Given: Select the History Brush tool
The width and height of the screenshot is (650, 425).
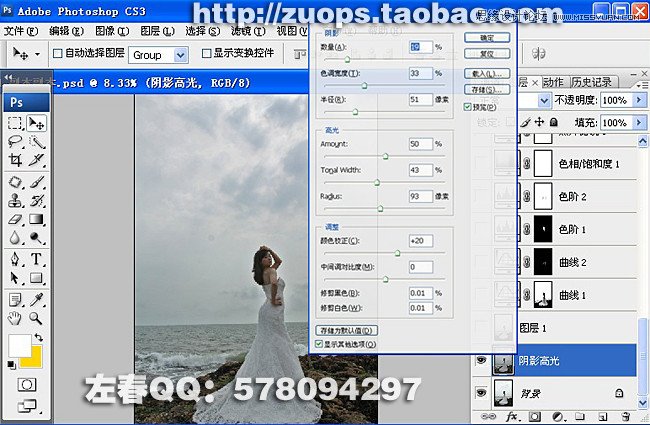Looking at the screenshot, I should (36, 201).
